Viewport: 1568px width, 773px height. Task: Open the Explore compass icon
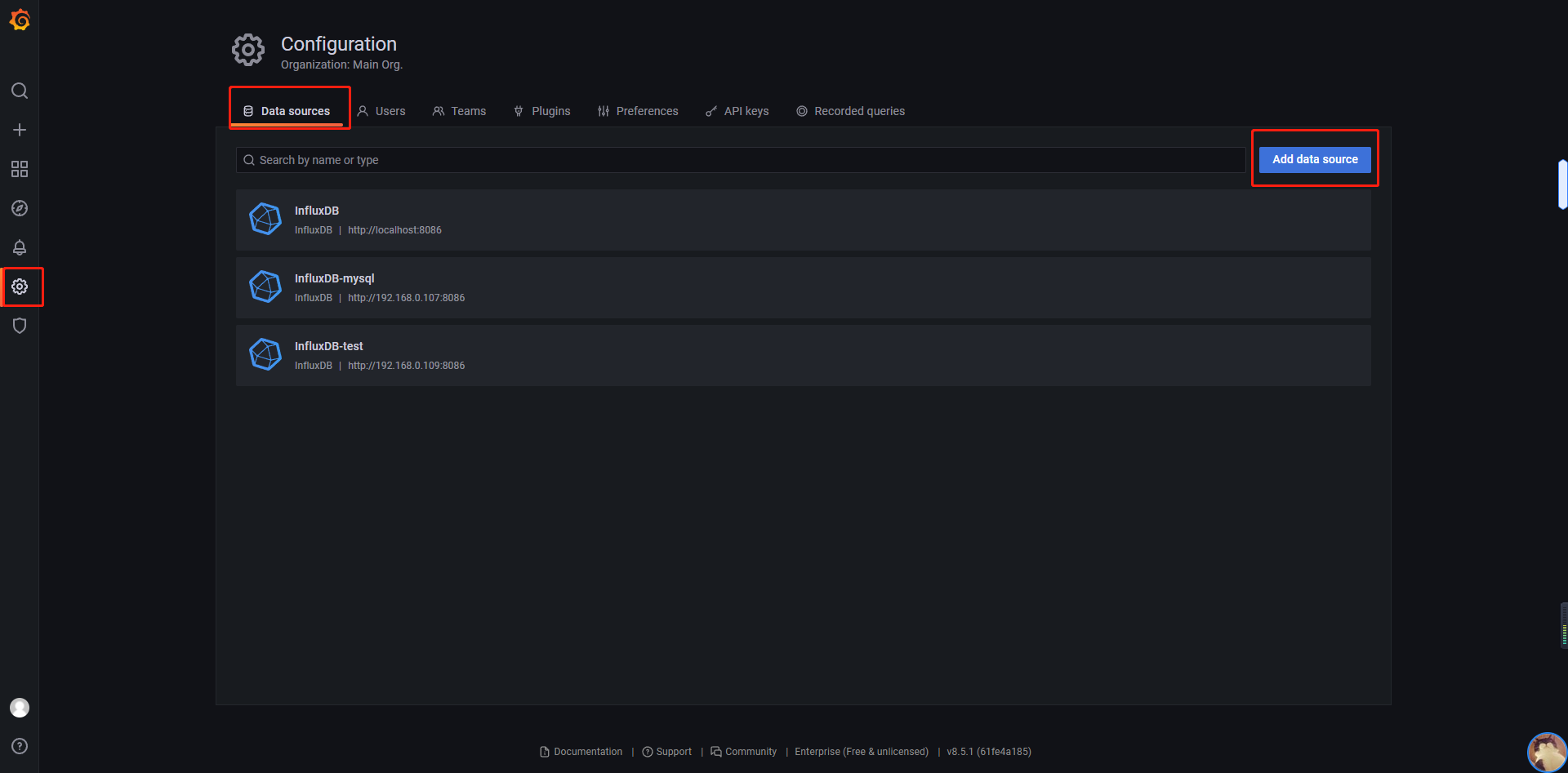pos(20,208)
